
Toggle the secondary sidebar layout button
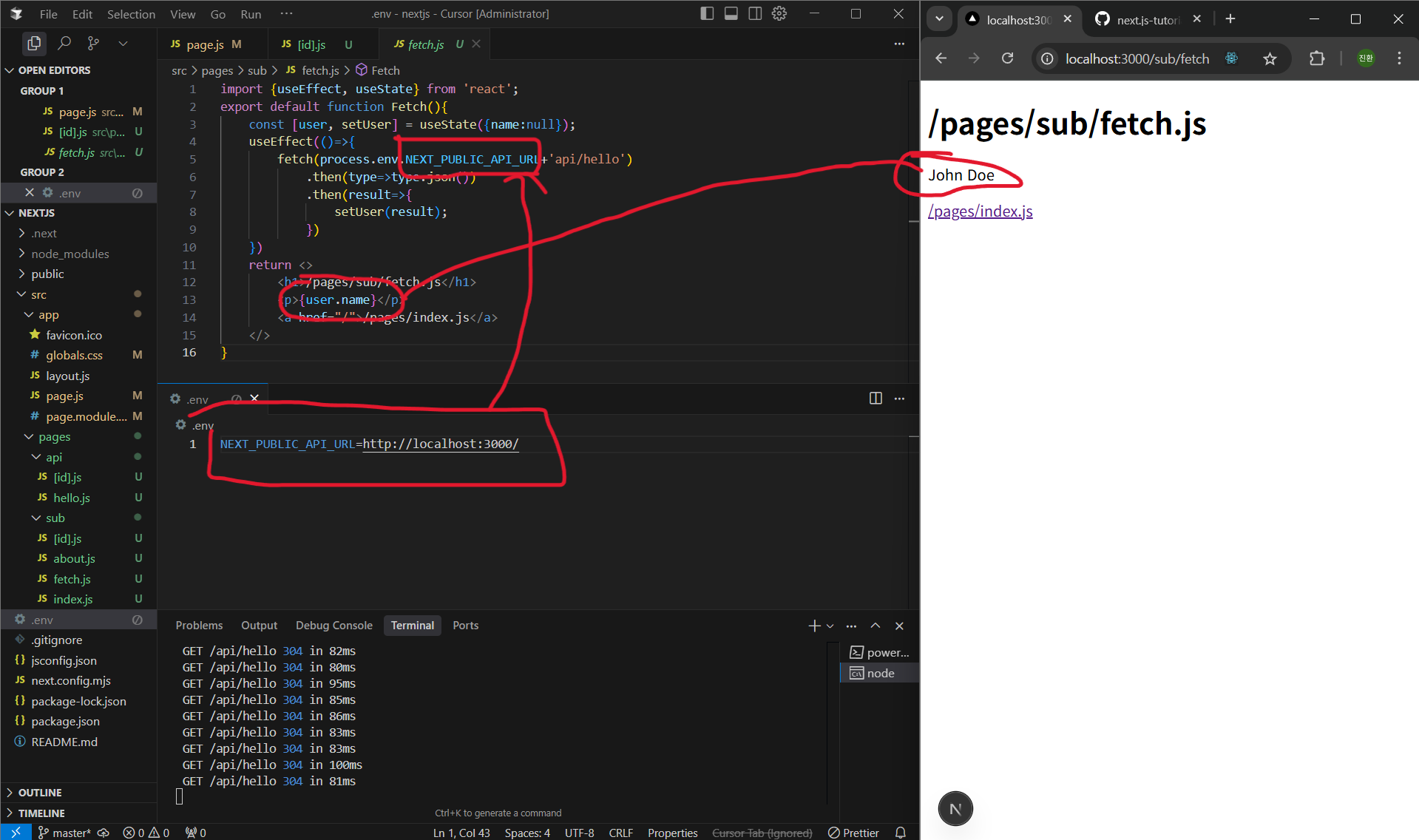[755, 13]
